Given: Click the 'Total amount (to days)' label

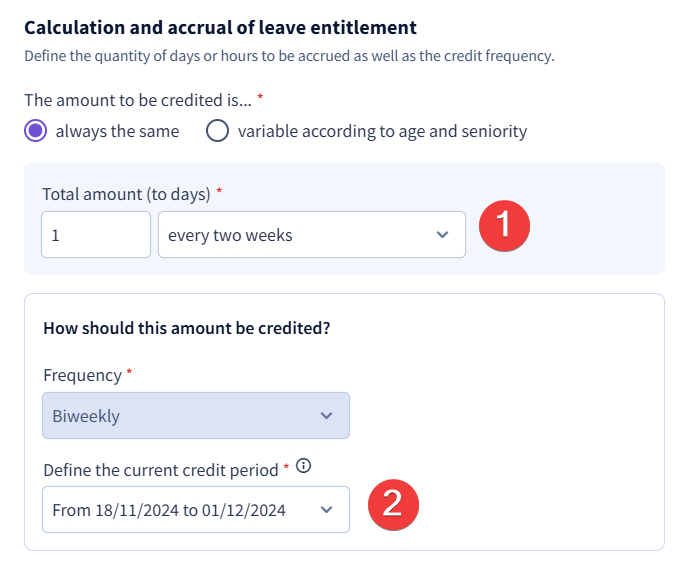Looking at the screenshot, I should pyautogui.click(x=126, y=194).
